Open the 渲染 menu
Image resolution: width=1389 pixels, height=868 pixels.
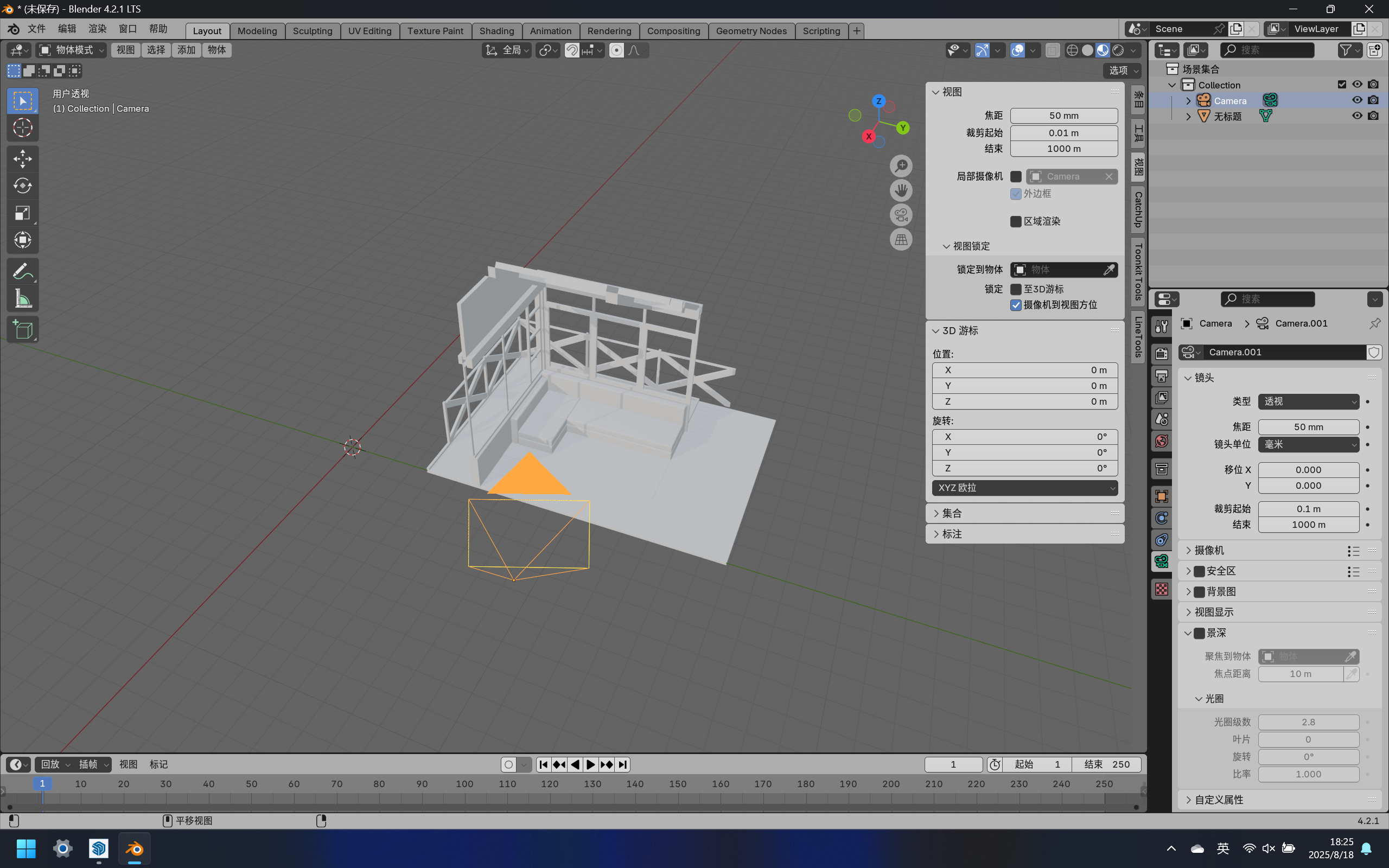[97, 29]
